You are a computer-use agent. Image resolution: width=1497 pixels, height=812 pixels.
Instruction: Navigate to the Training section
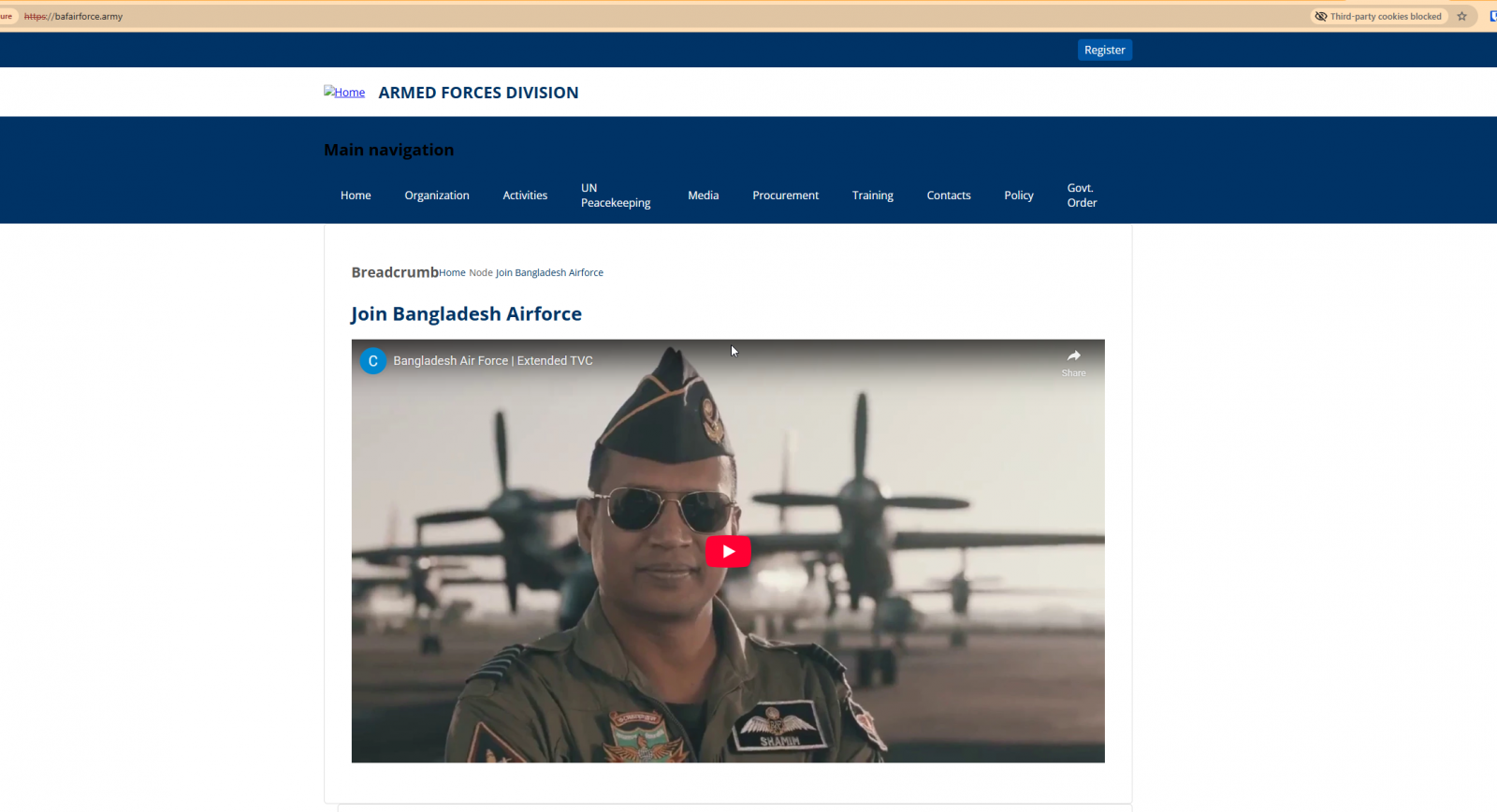tap(872, 196)
